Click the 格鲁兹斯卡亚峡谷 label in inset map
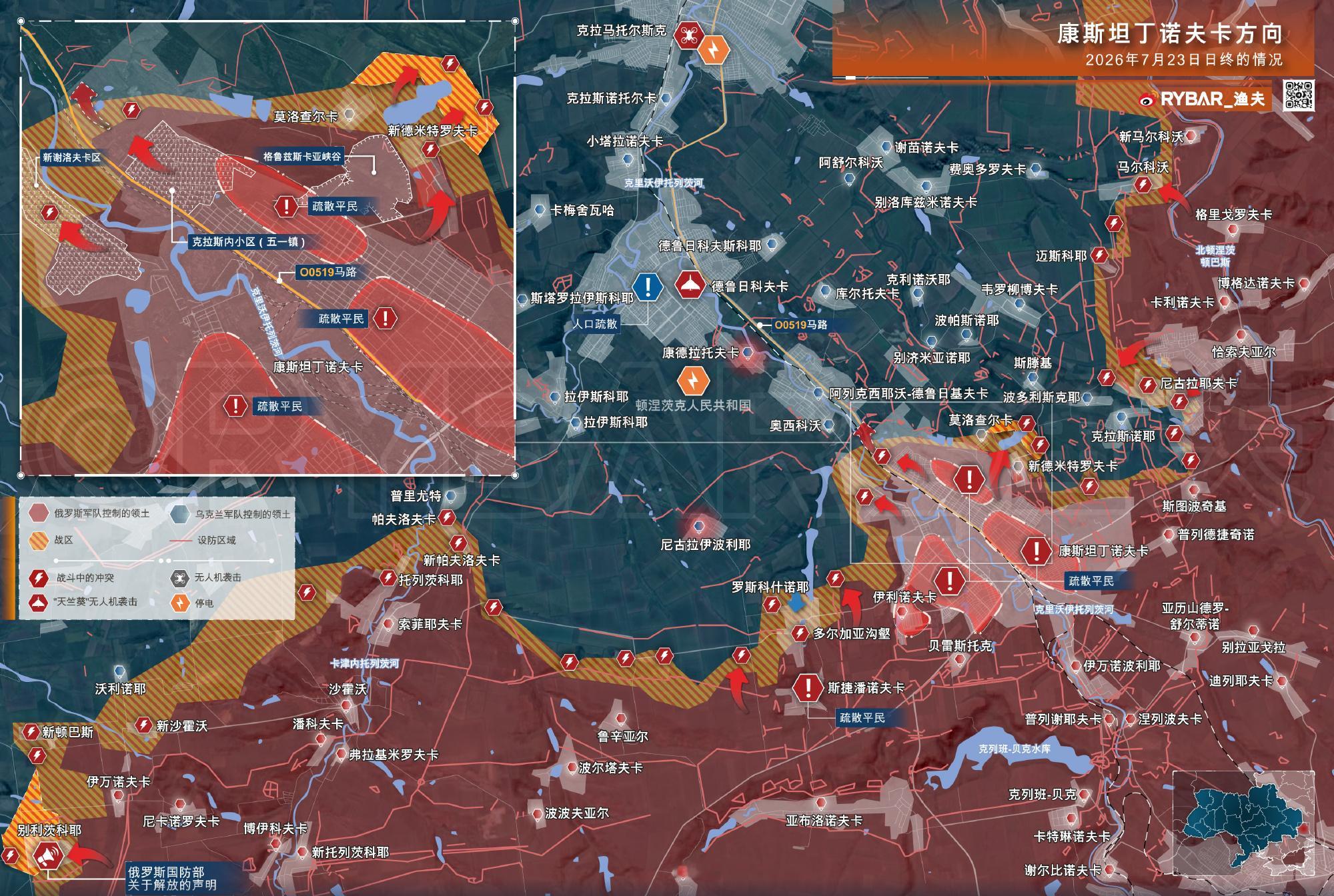 301,157
